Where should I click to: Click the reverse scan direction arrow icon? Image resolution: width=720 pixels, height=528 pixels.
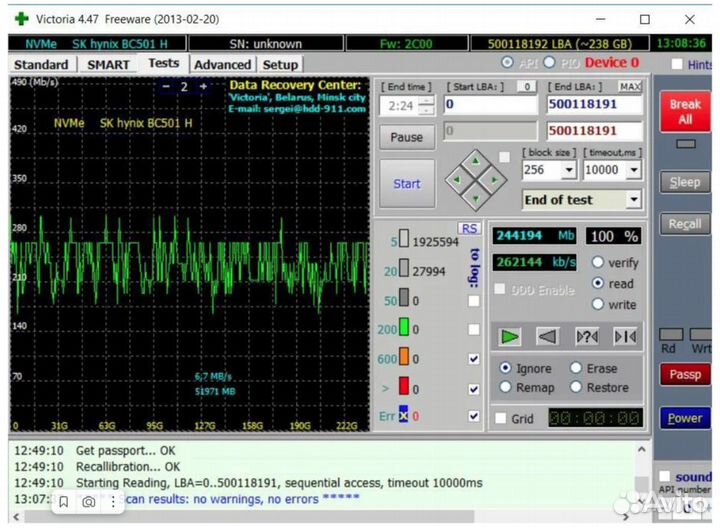click(x=548, y=337)
